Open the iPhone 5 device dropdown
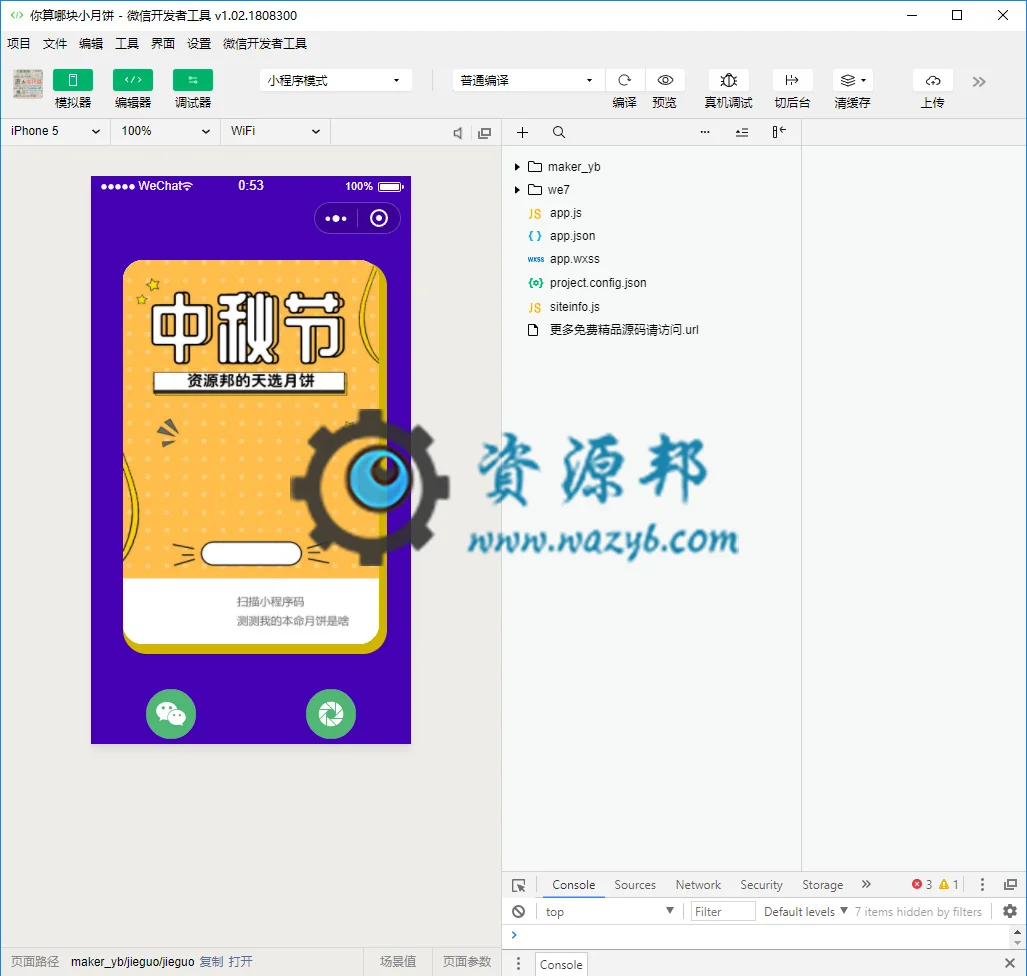The image size is (1027, 976). [55, 131]
